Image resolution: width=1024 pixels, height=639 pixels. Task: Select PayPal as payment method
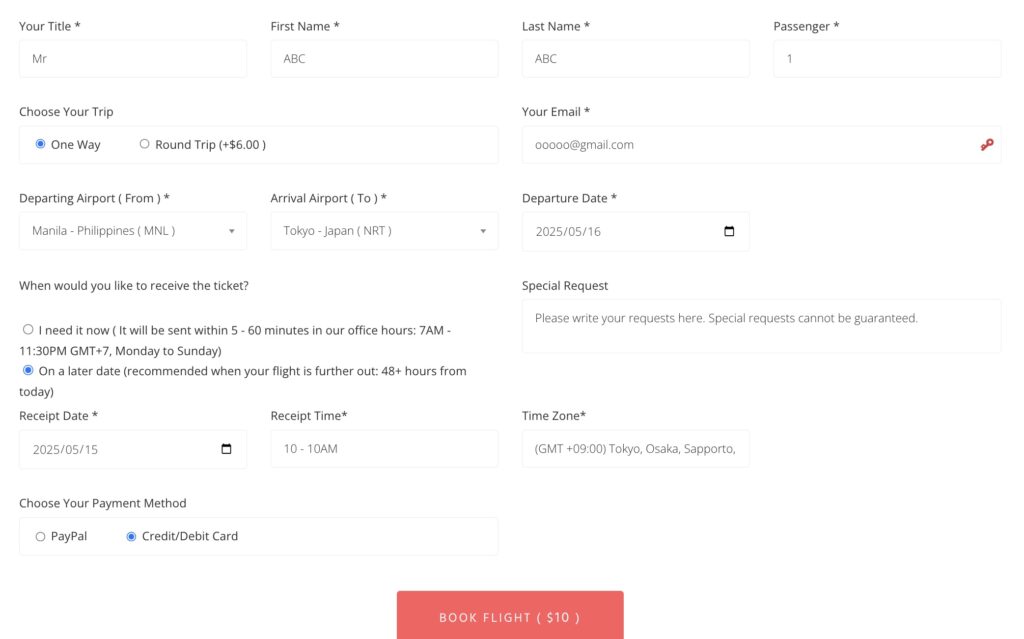(40, 536)
